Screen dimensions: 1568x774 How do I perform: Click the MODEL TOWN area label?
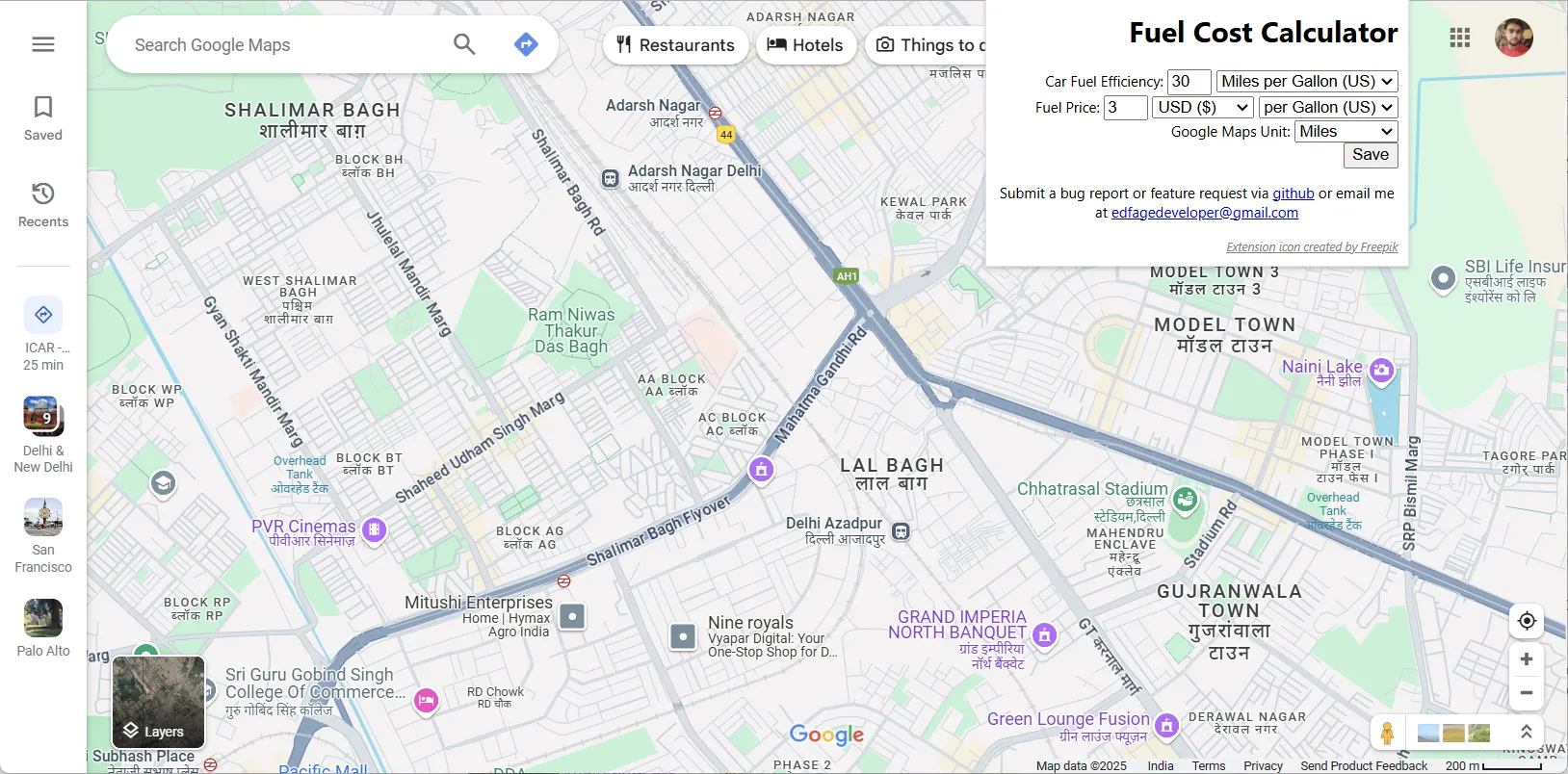[1225, 334]
